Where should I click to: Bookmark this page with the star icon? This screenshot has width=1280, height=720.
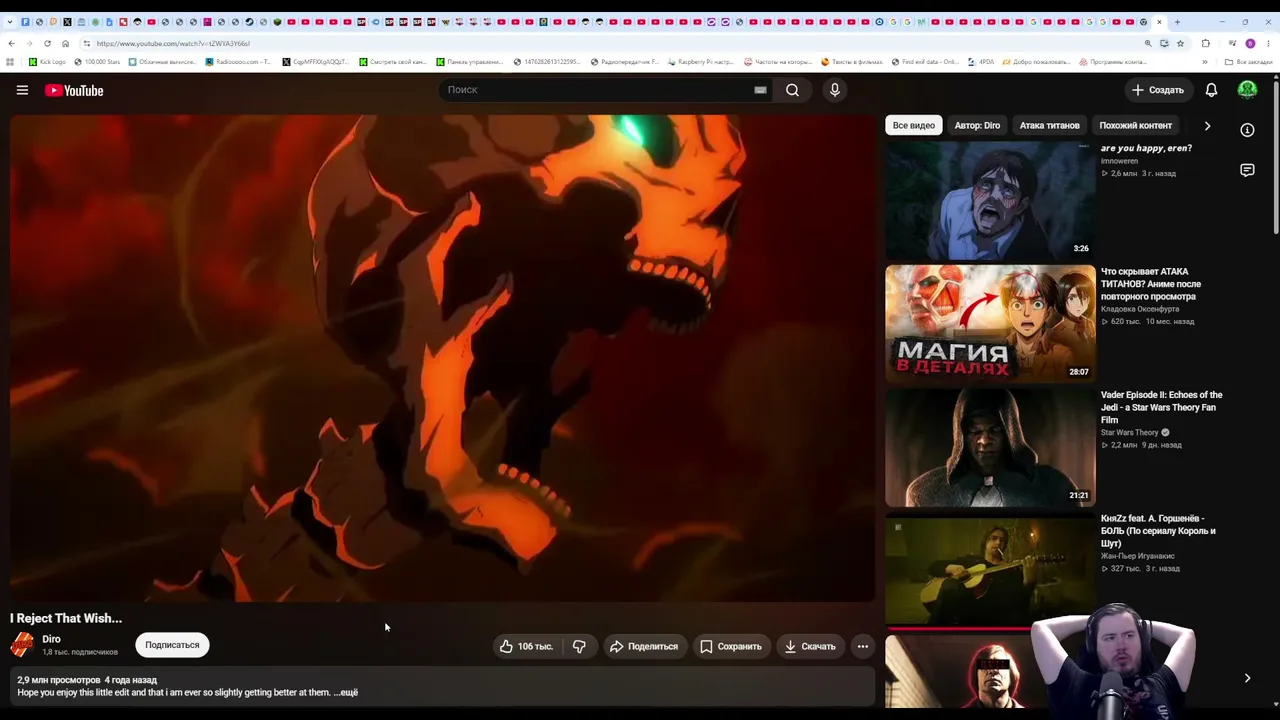point(1180,43)
